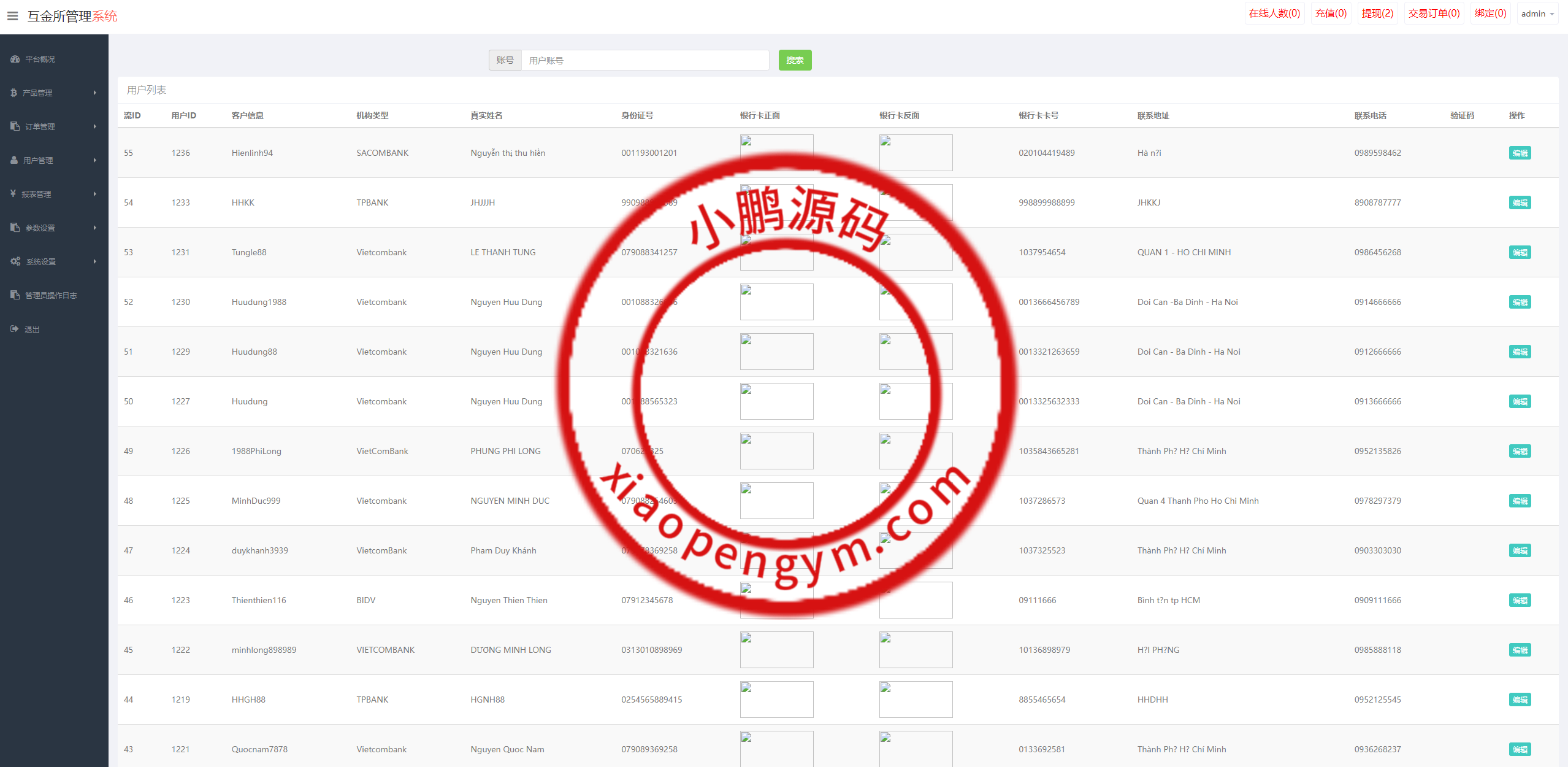Open Huudung88's bank card front thumbnail
The image size is (1568, 767).
[x=776, y=352]
